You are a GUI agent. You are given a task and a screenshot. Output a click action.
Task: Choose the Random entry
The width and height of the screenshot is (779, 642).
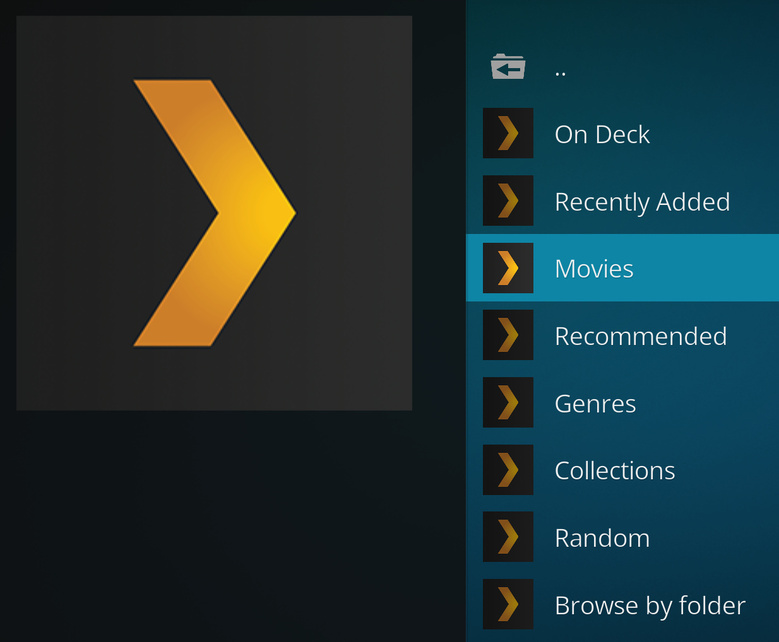[623, 537]
